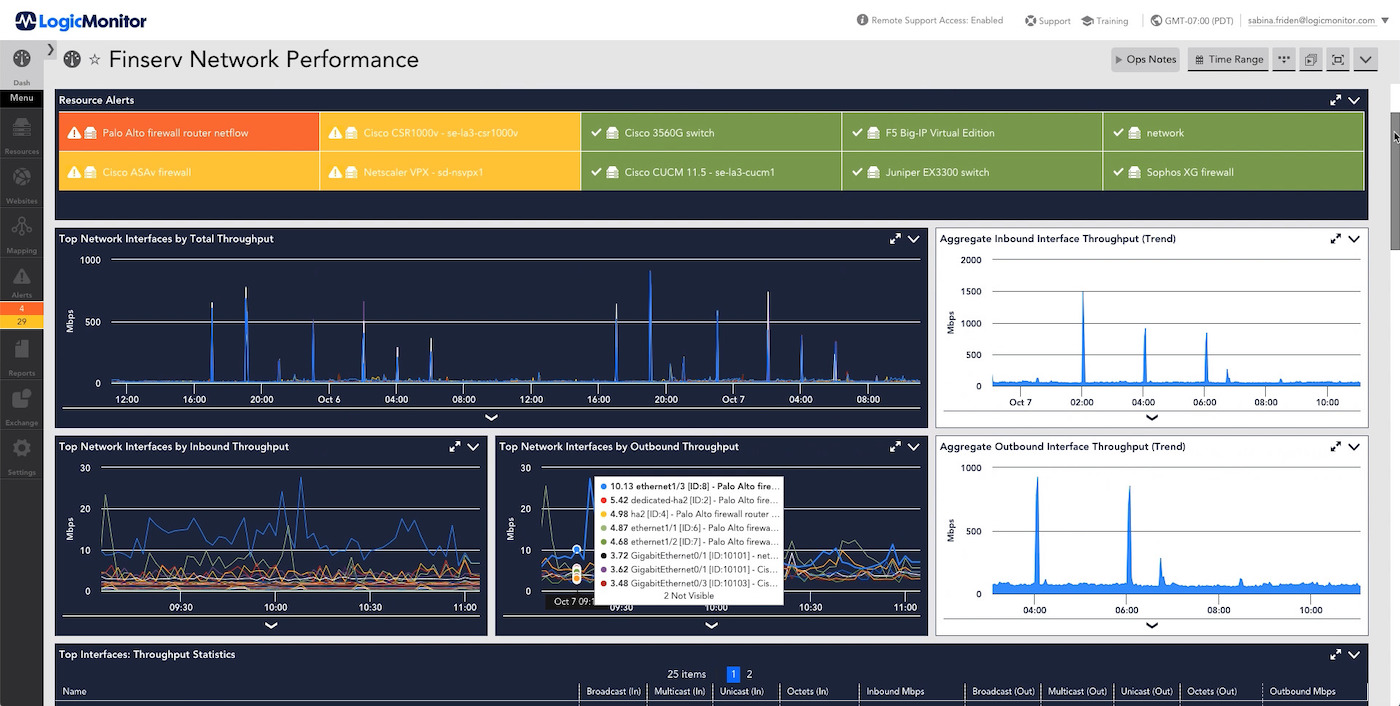The width and height of the screenshot is (1400, 706).
Task: Open Cisco CSR1000v alert tile
Action: tap(450, 132)
